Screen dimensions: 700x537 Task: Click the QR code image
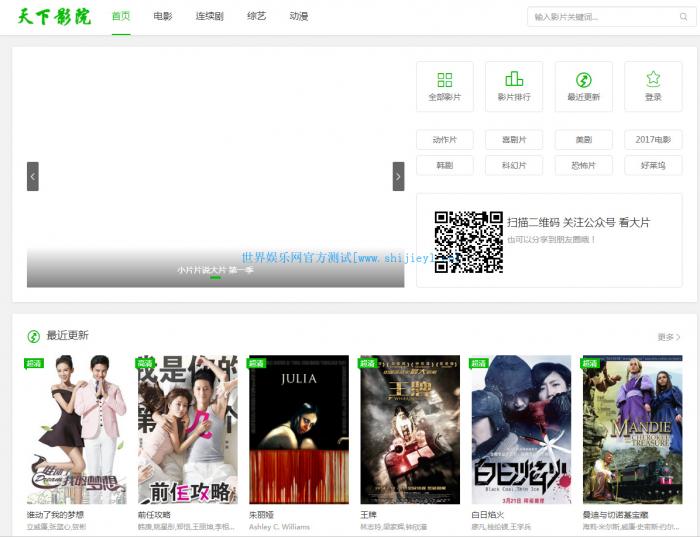click(468, 242)
